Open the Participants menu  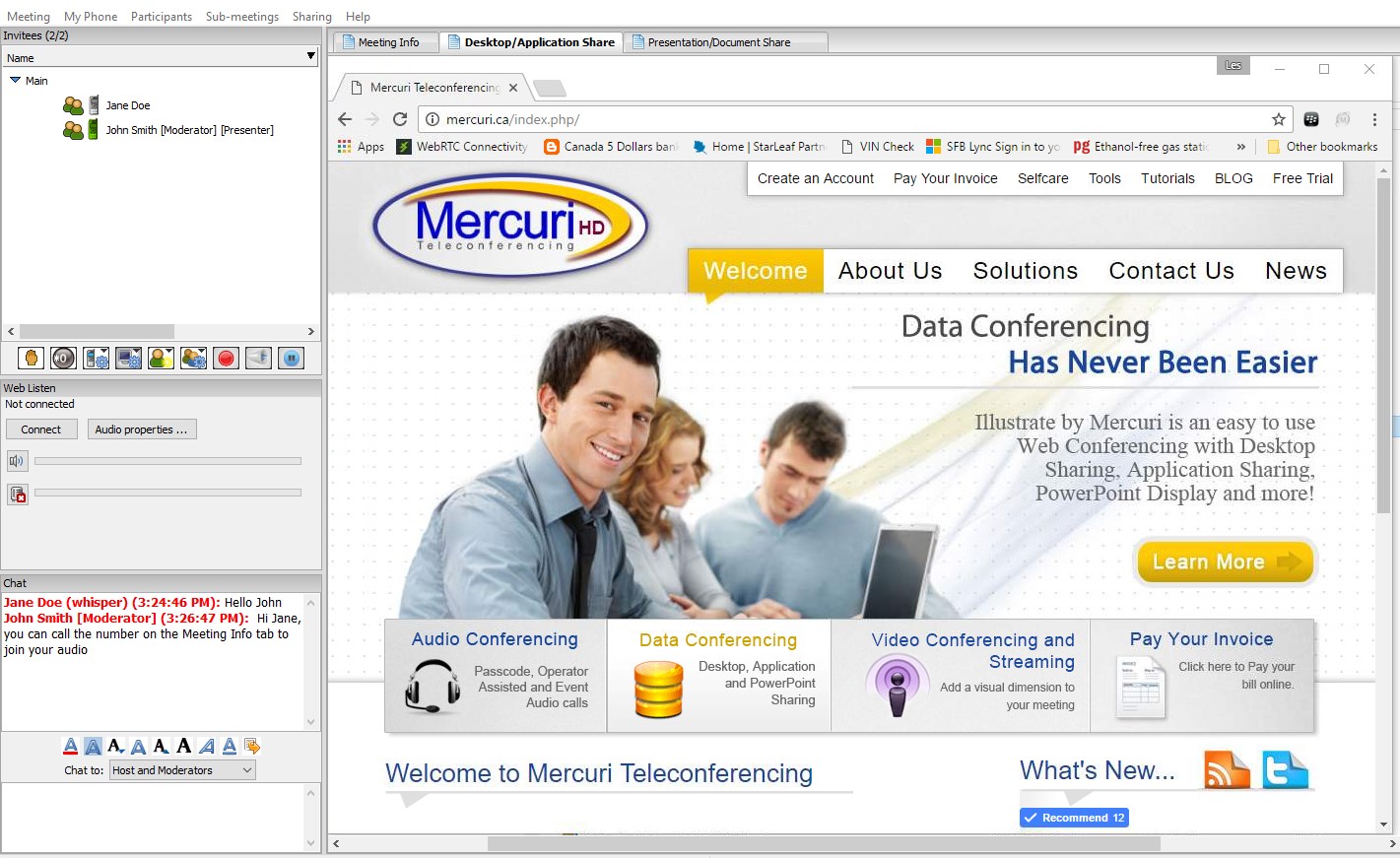tap(162, 17)
